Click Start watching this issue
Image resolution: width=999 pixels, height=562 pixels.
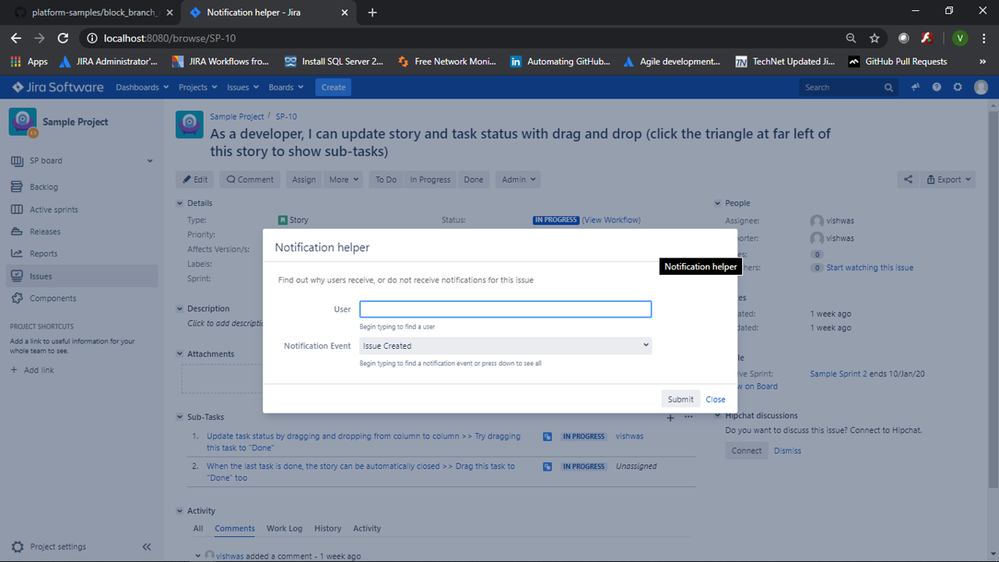pyautogui.click(x=870, y=268)
